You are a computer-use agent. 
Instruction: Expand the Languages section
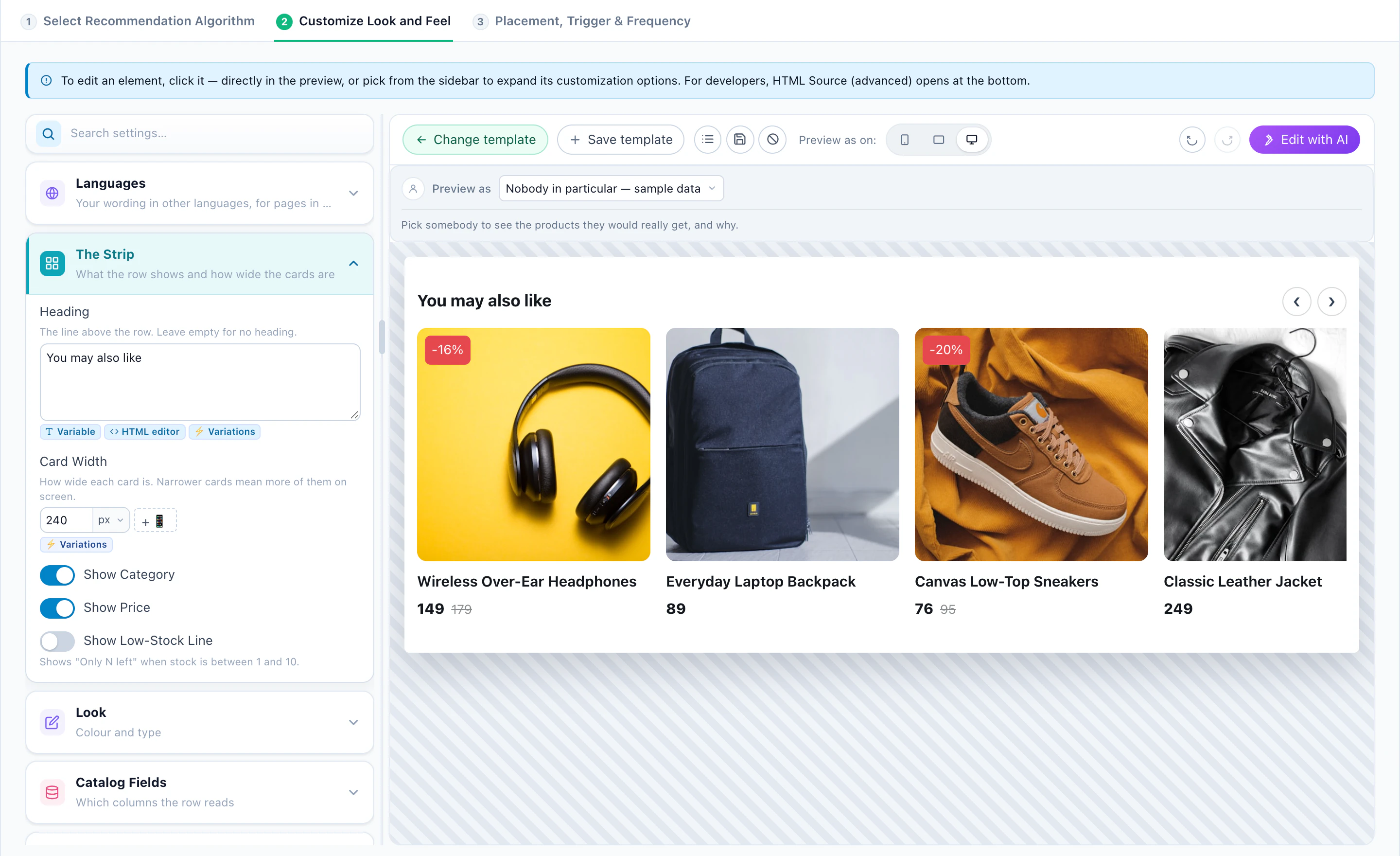coord(353,193)
